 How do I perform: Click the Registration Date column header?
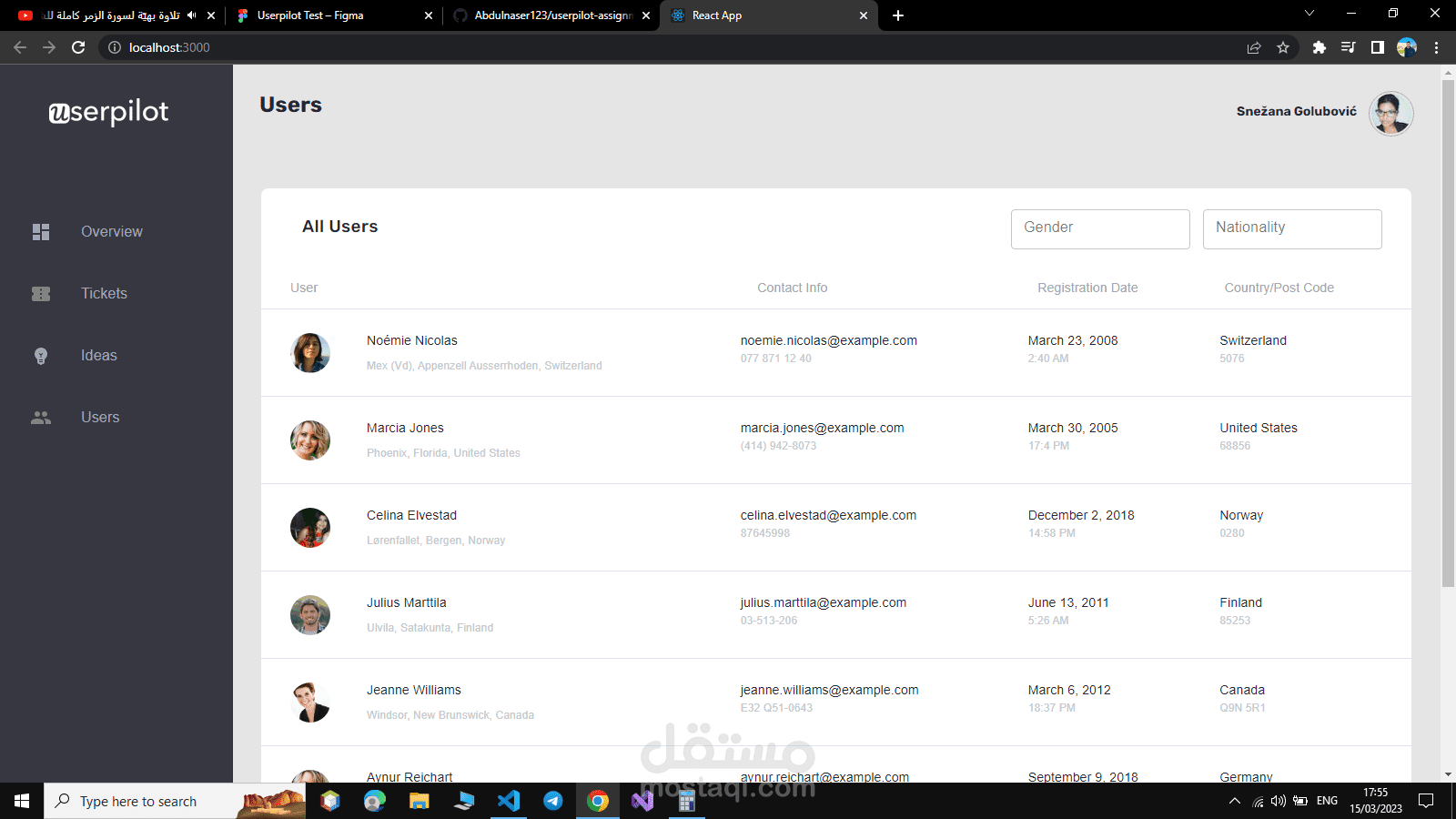click(1087, 288)
